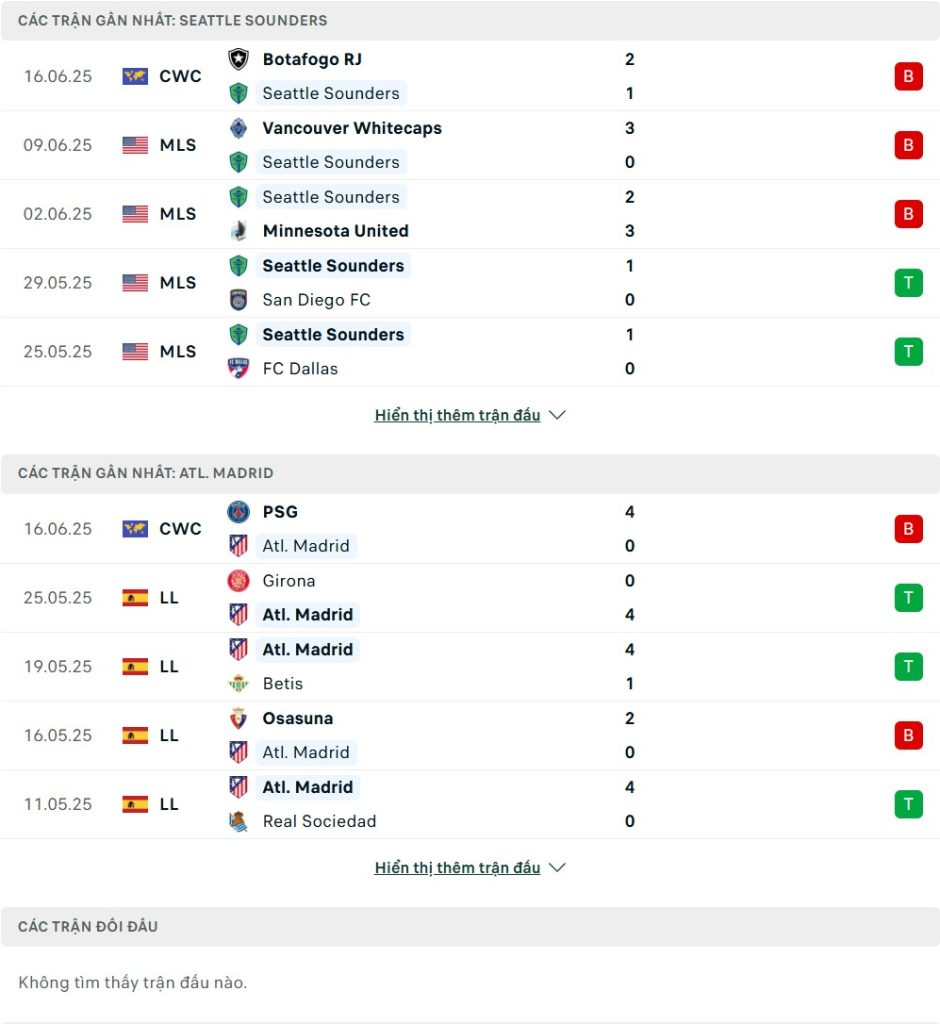Click the Botafogo RJ club crest
Viewport: 940px width, 1024px height.
[x=238, y=59]
